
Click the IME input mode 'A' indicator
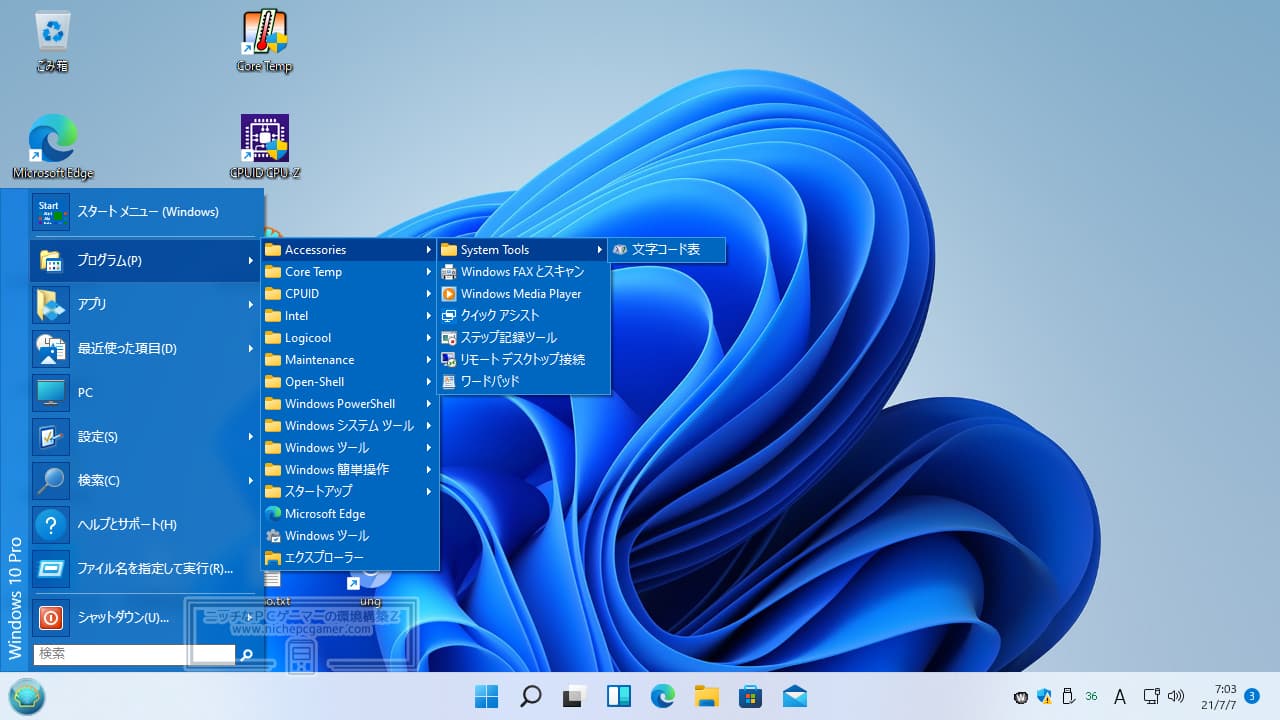1120,696
